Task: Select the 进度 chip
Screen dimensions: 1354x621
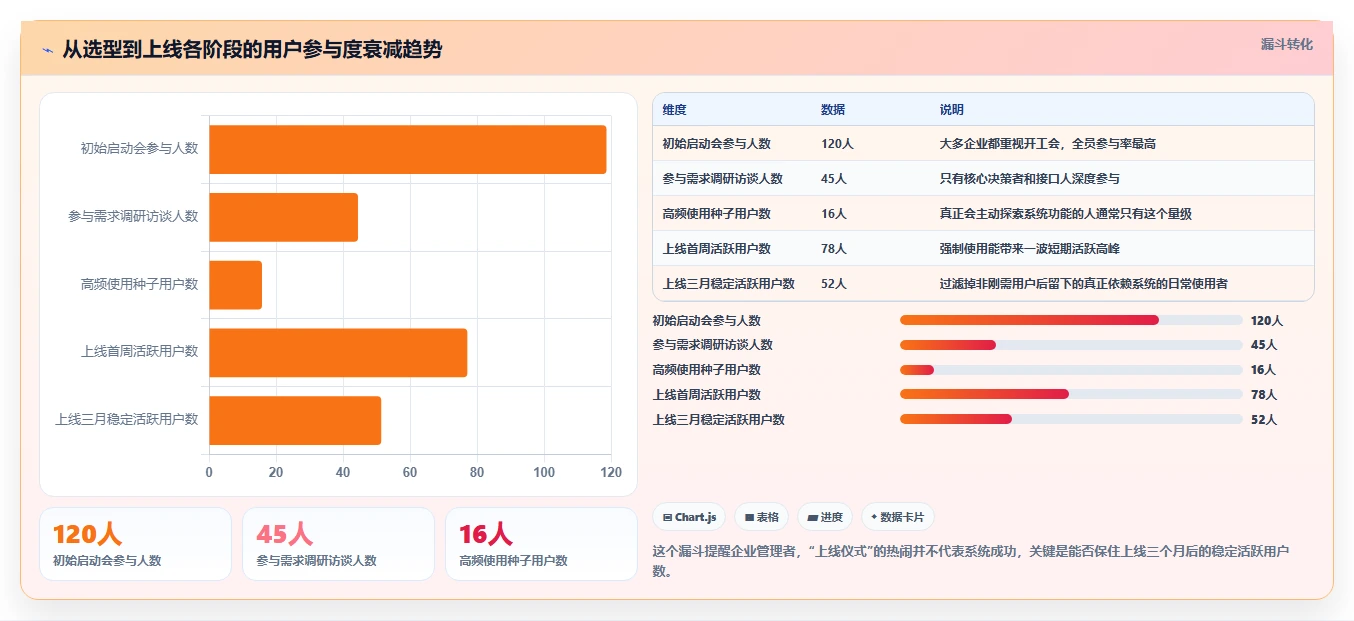Action: [x=825, y=517]
